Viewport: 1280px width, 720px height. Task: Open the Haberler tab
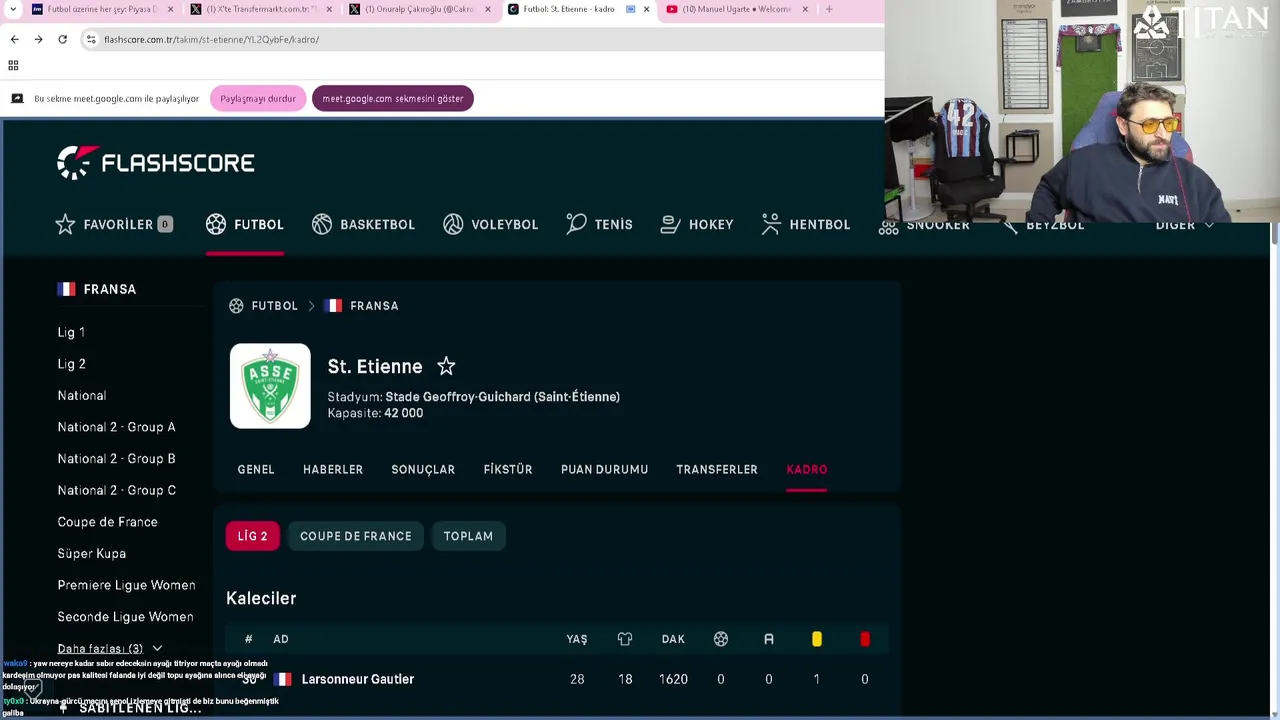pos(333,469)
